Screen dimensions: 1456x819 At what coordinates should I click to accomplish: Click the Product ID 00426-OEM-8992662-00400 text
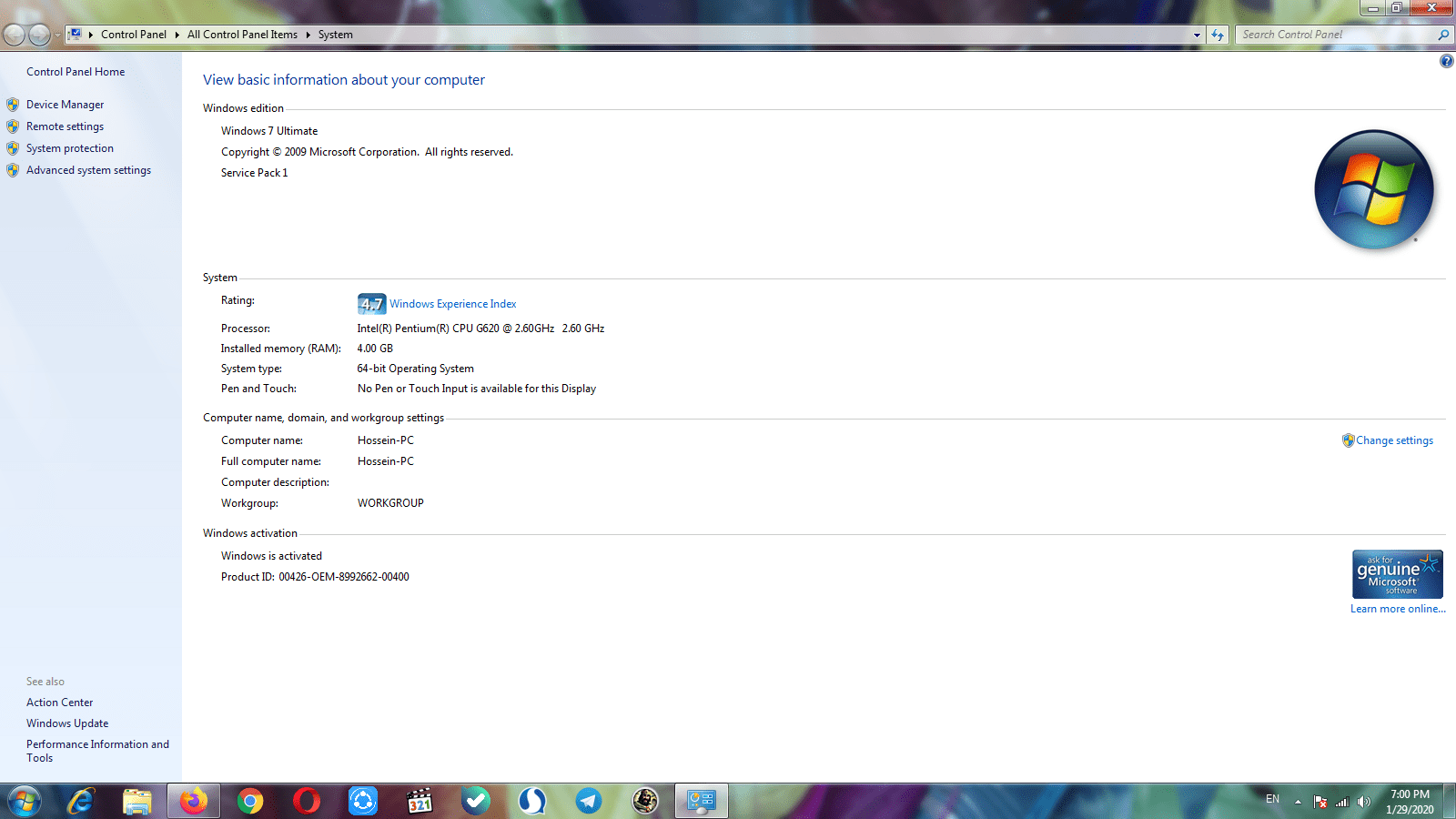pos(315,577)
